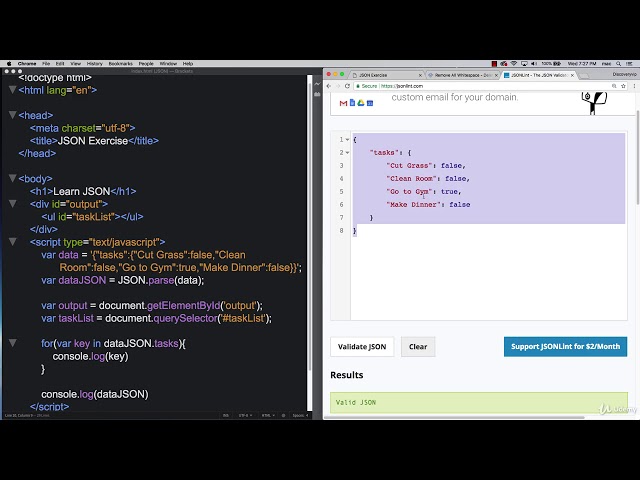The height and width of the screenshot is (480, 640).
Task: Collapse the for loop block
Action: pyautogui.click(x=13, y=343)
